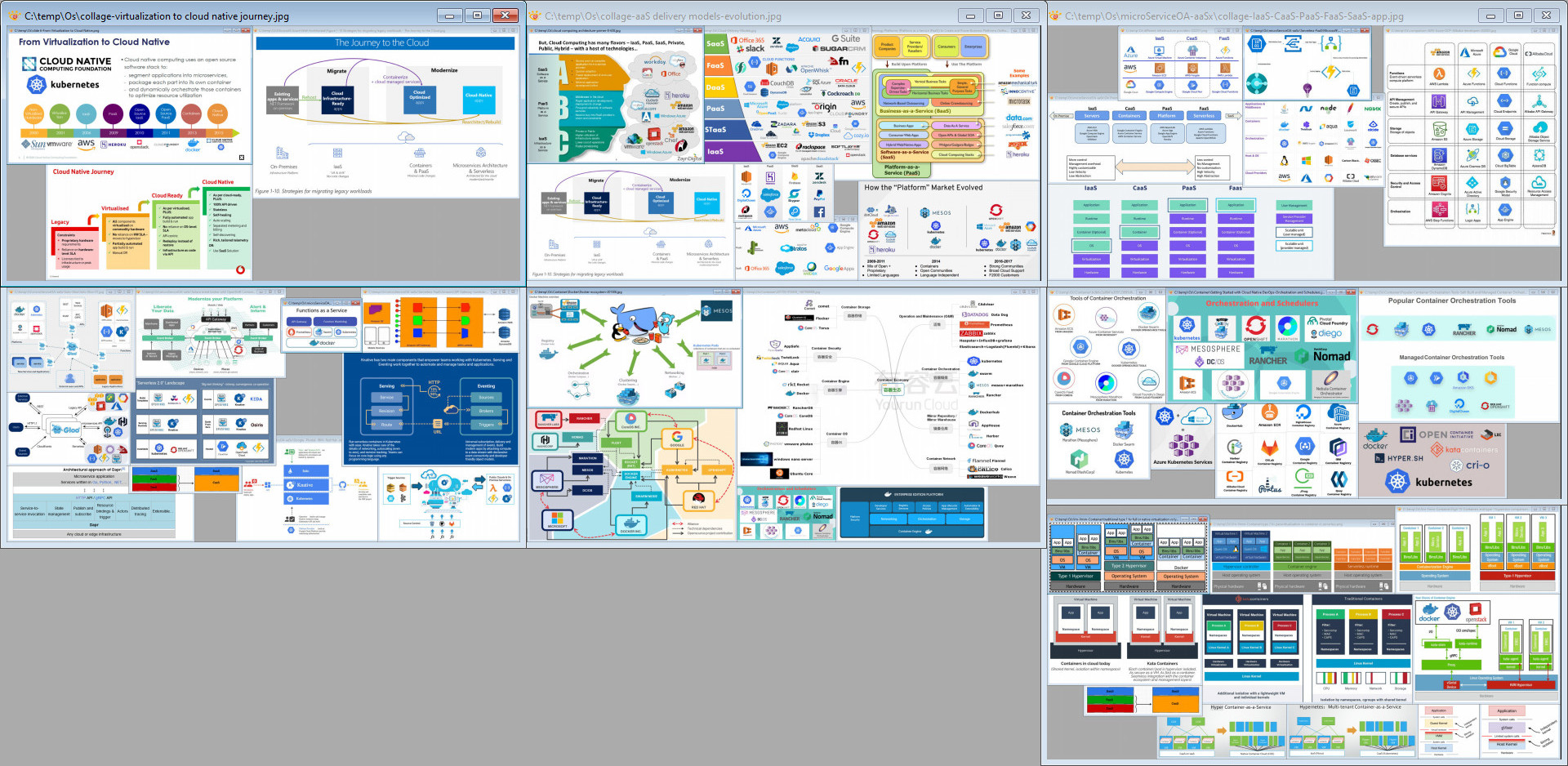Click the app icon of the virtualization journey window
The image size is (1568, 766).
[x=14, y=16]
